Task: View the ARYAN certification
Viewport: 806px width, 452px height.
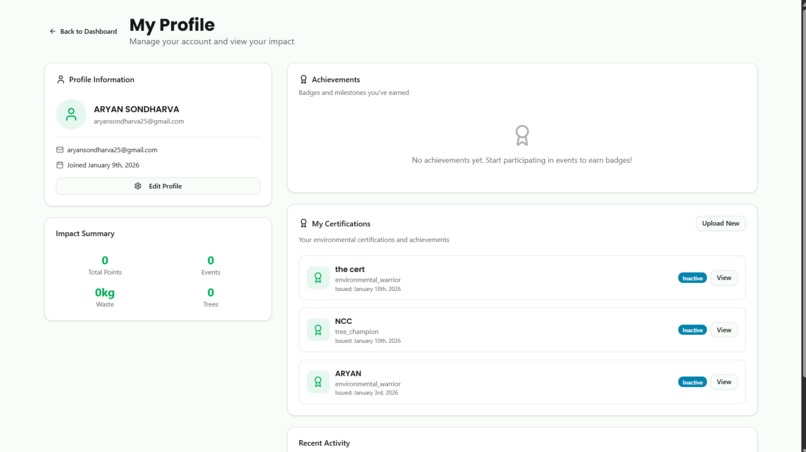Action: (x=724, y=382)
